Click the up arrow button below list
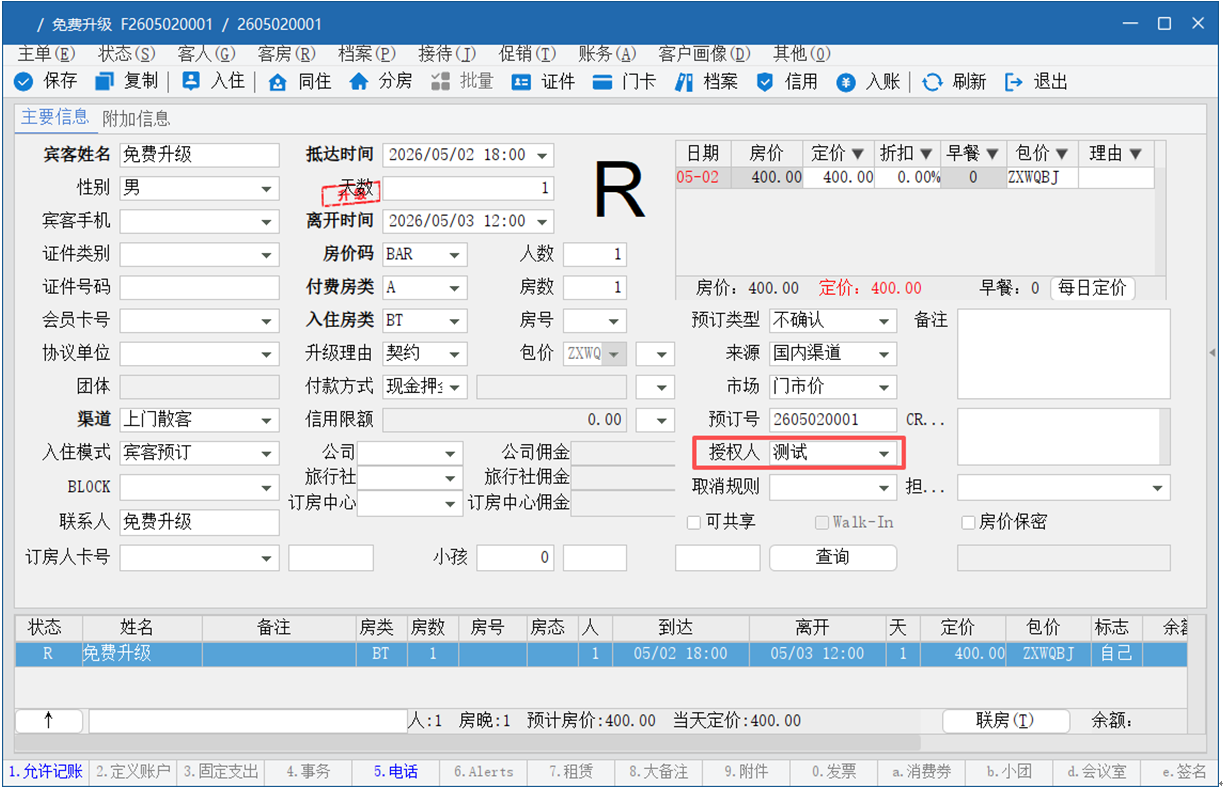 pos(49,720)
